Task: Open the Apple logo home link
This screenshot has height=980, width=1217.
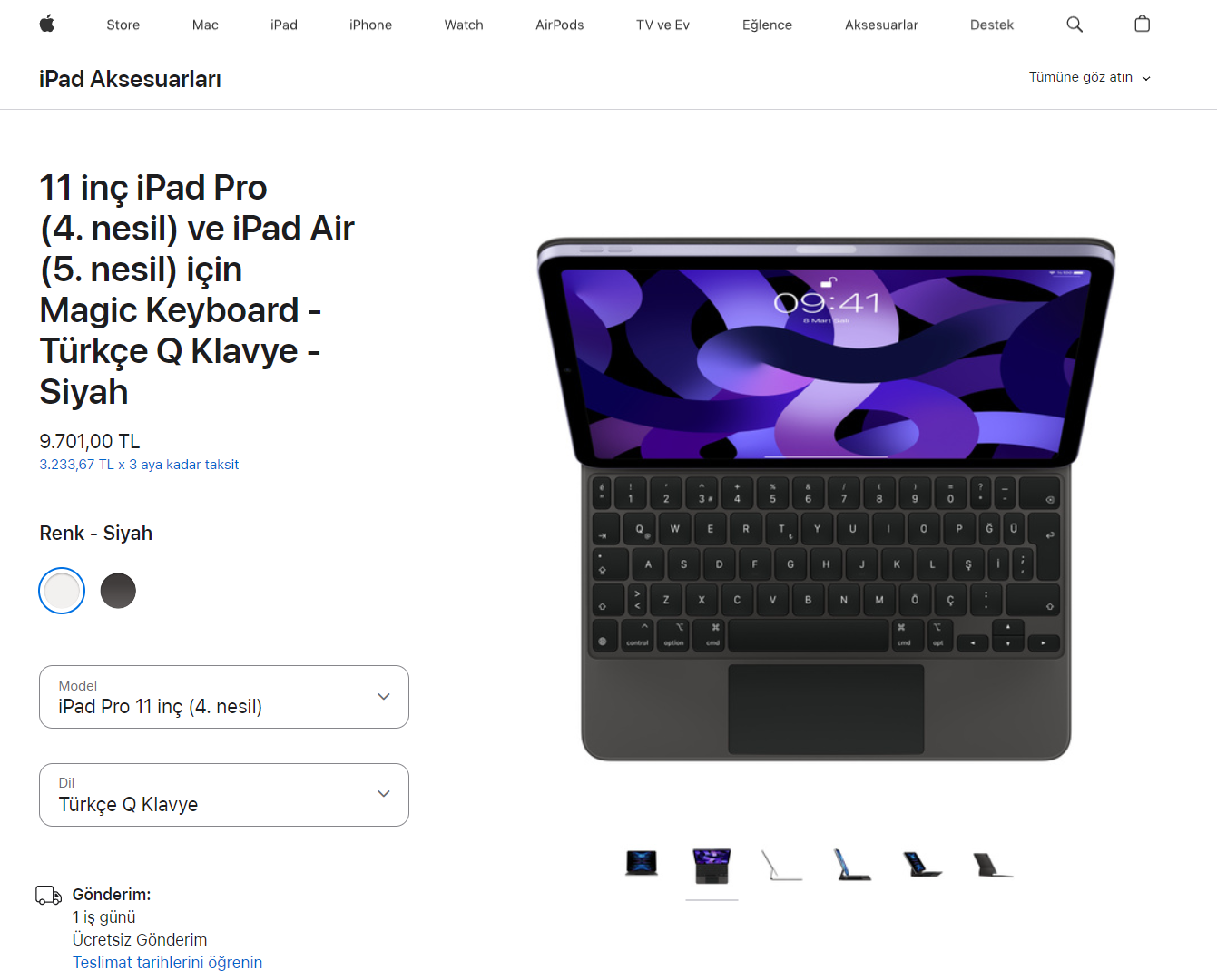Action: click(x=47, y=24)
